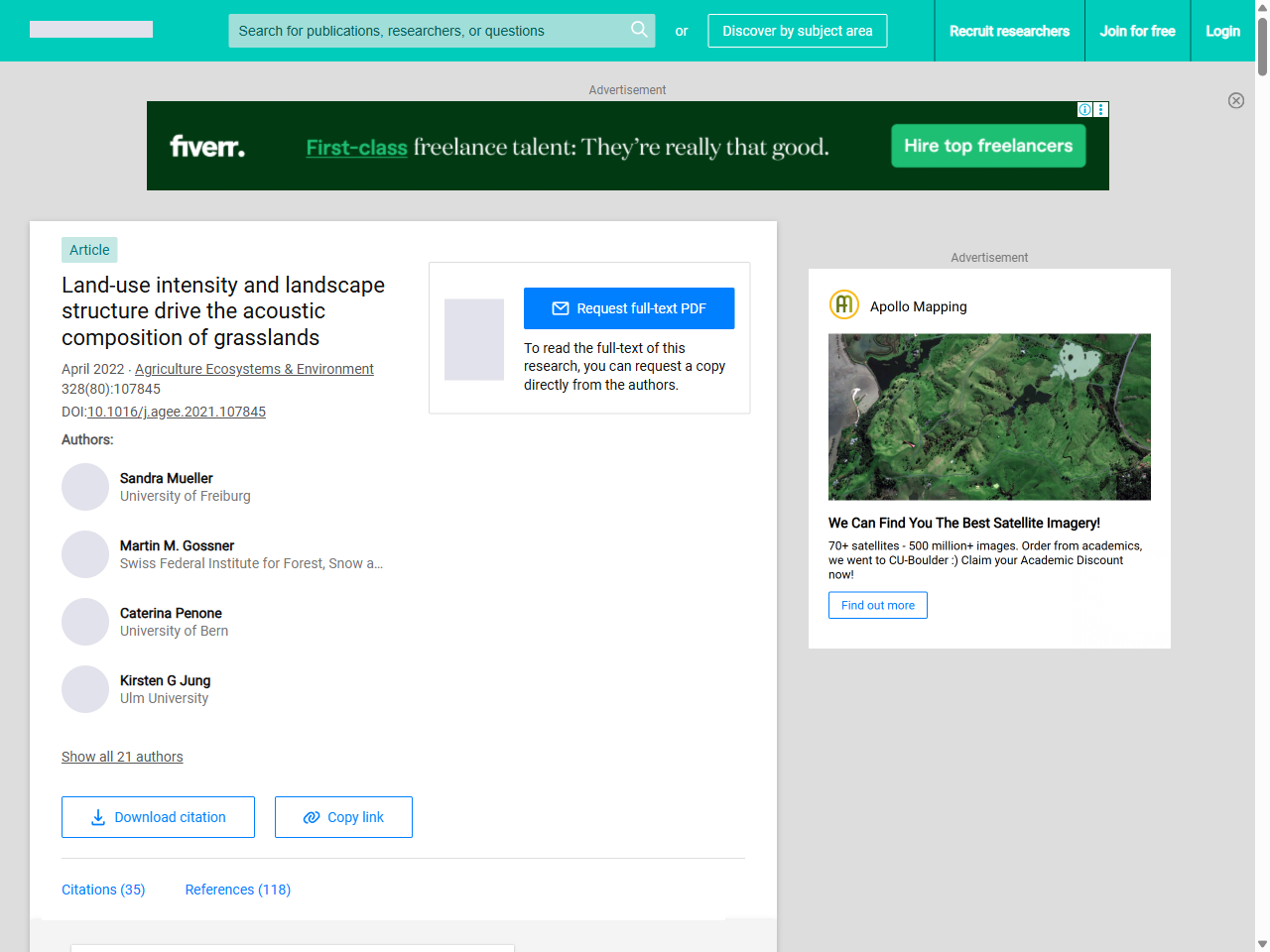Follow the DOI link 10.1016/j.agee.2021.107845
This screenshot has height=952, width=1270.
point(177,412)
